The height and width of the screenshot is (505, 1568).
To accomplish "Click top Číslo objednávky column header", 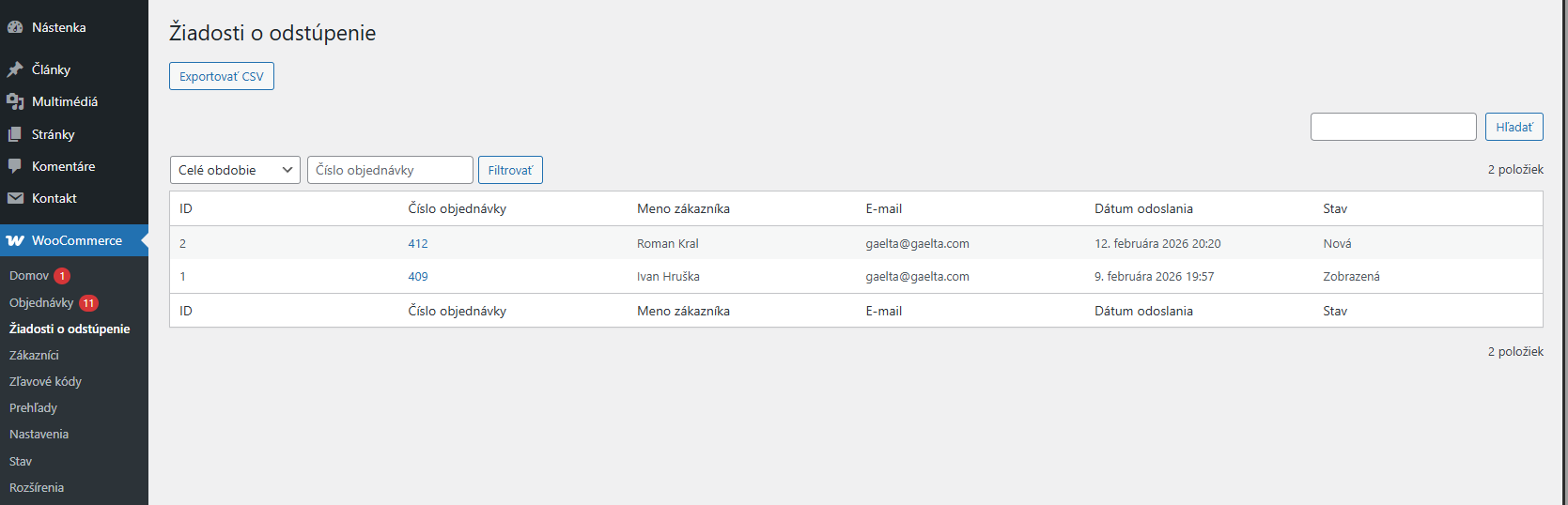I will point(457,208).
